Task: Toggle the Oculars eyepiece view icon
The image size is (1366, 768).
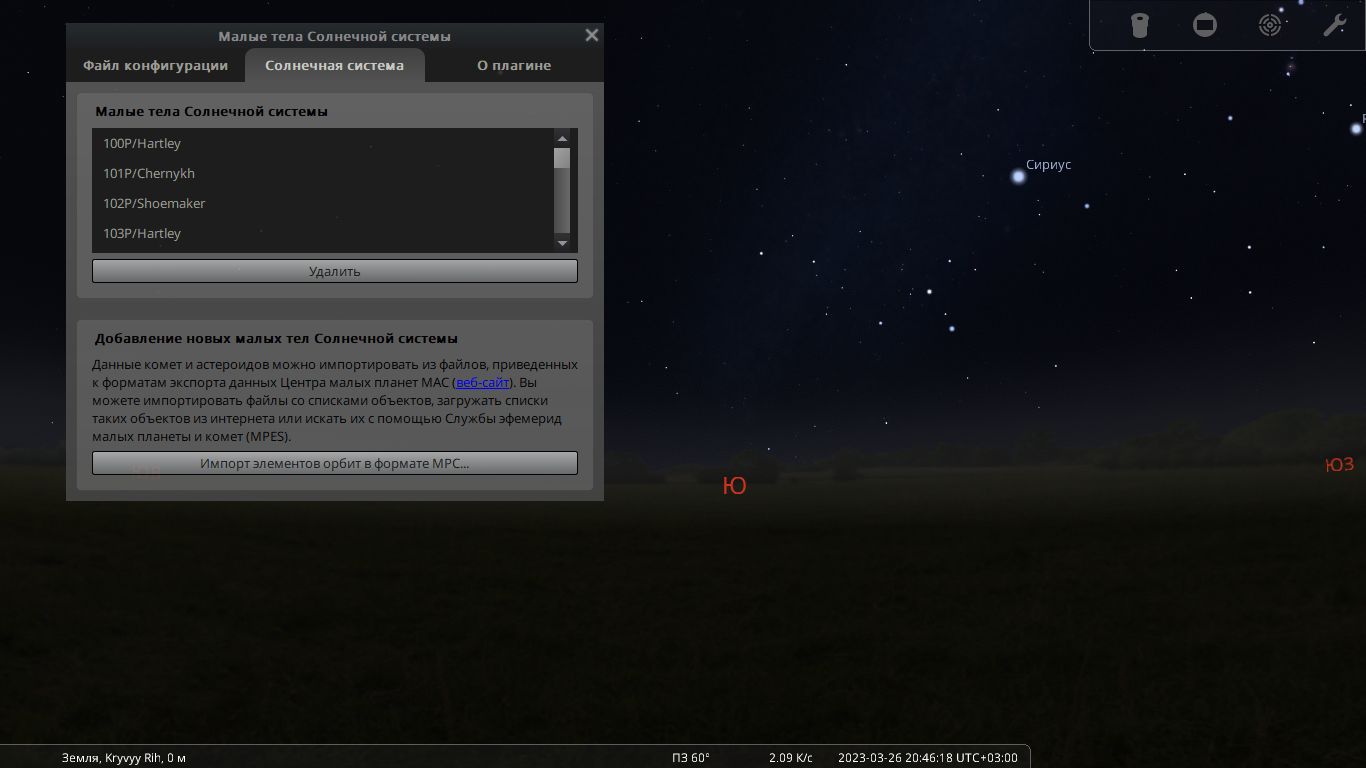Action: pyautogui.click(x=1139, y=25)
